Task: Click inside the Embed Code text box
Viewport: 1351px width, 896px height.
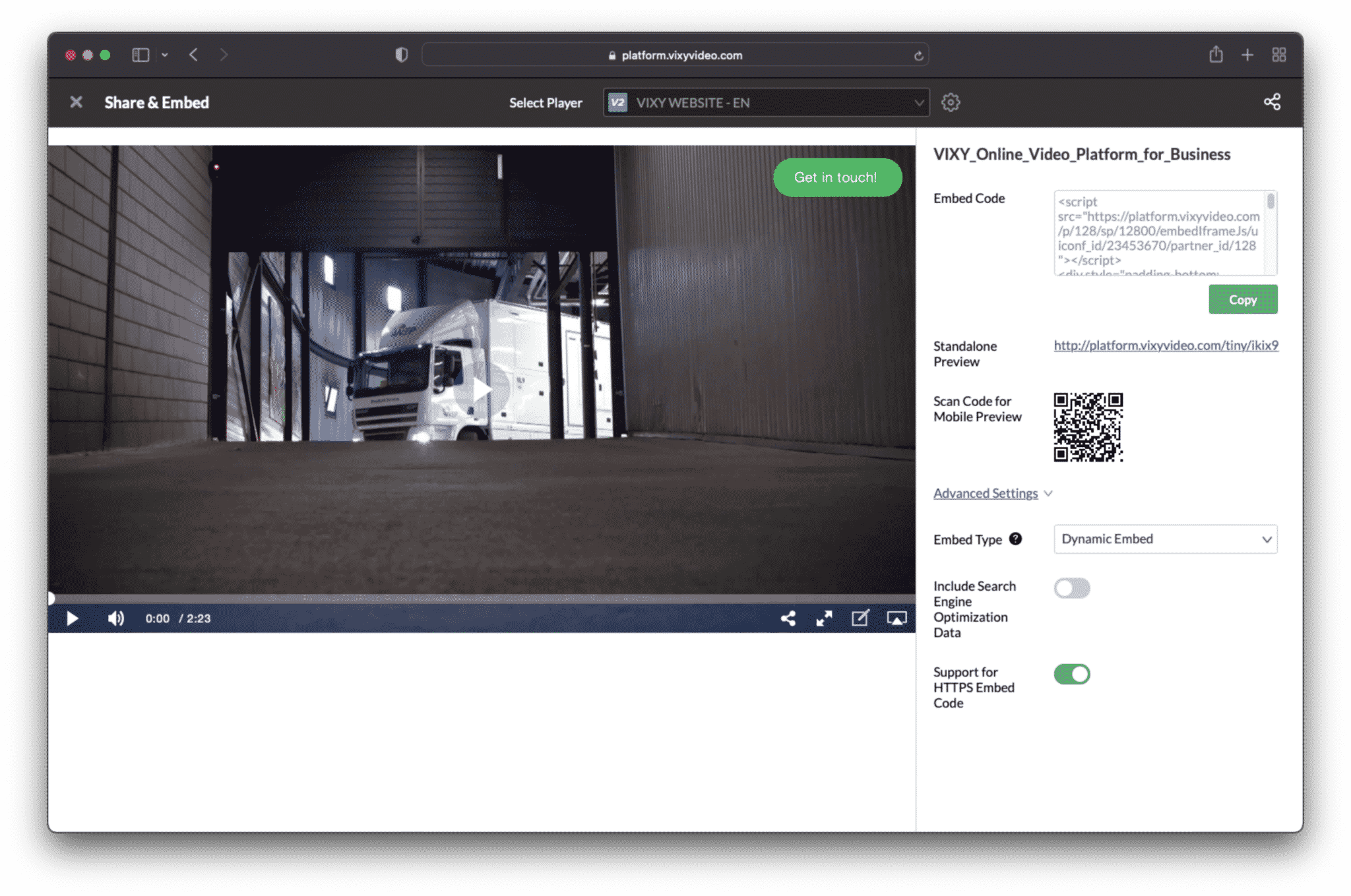Action: pos(1160,233)
